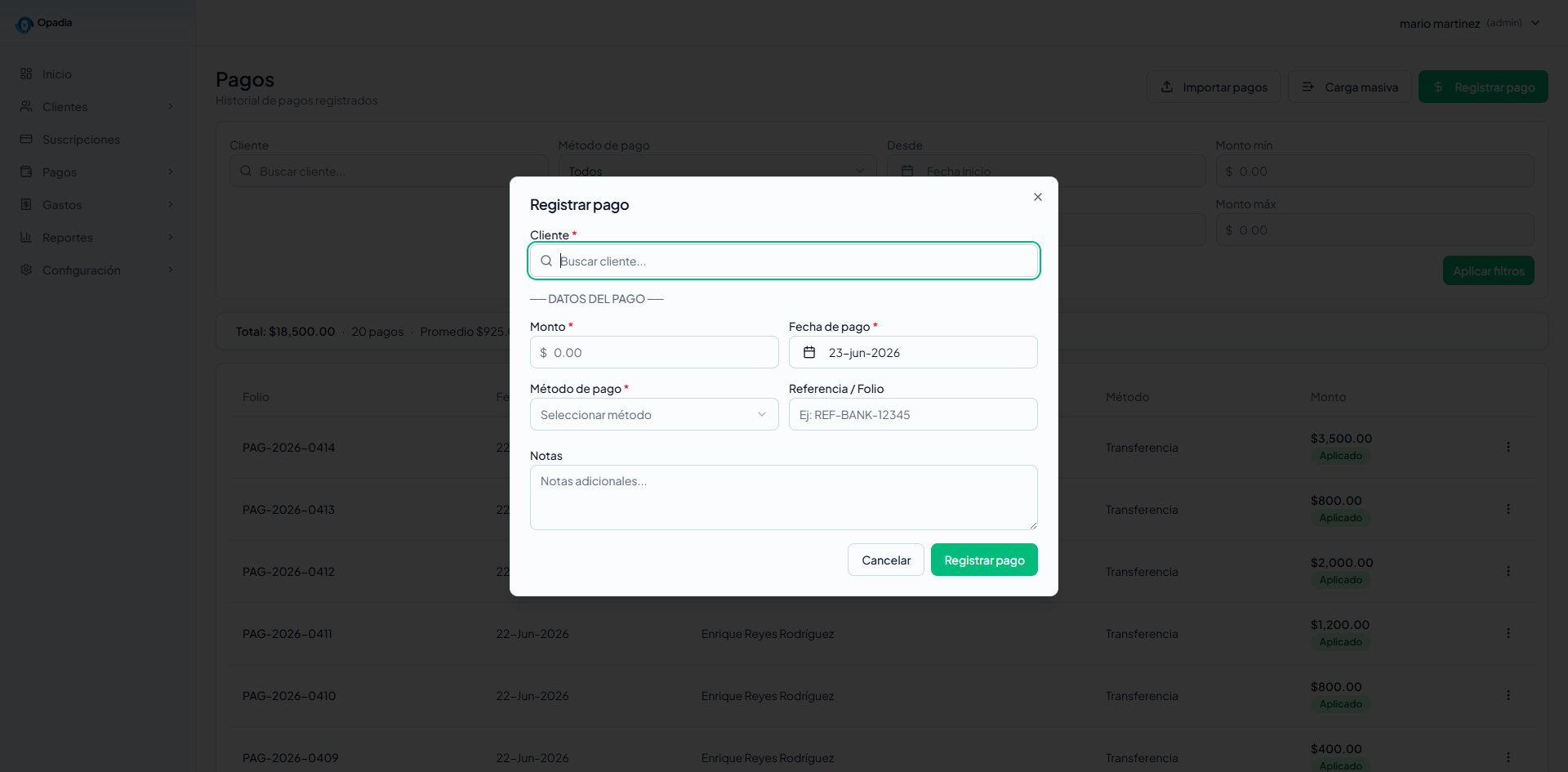Click the Monto amount field in dialog
Viewport: 1568px width, 772px height.
(x=654, y=352)
